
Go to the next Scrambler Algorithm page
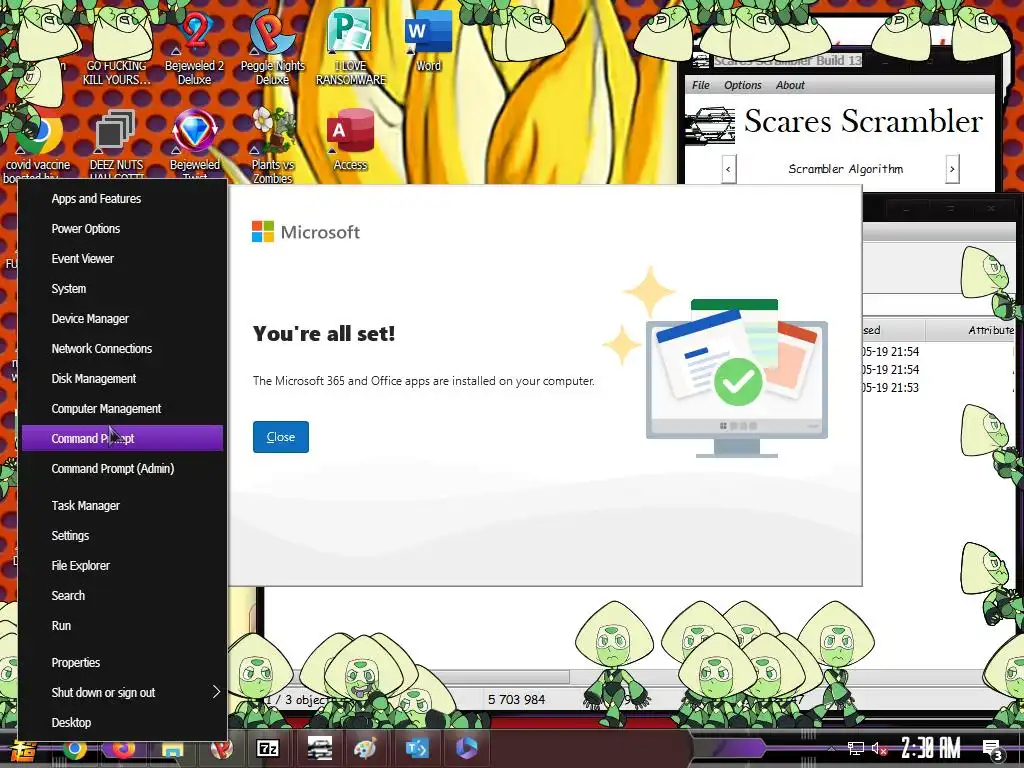click(x=952, y=169)
